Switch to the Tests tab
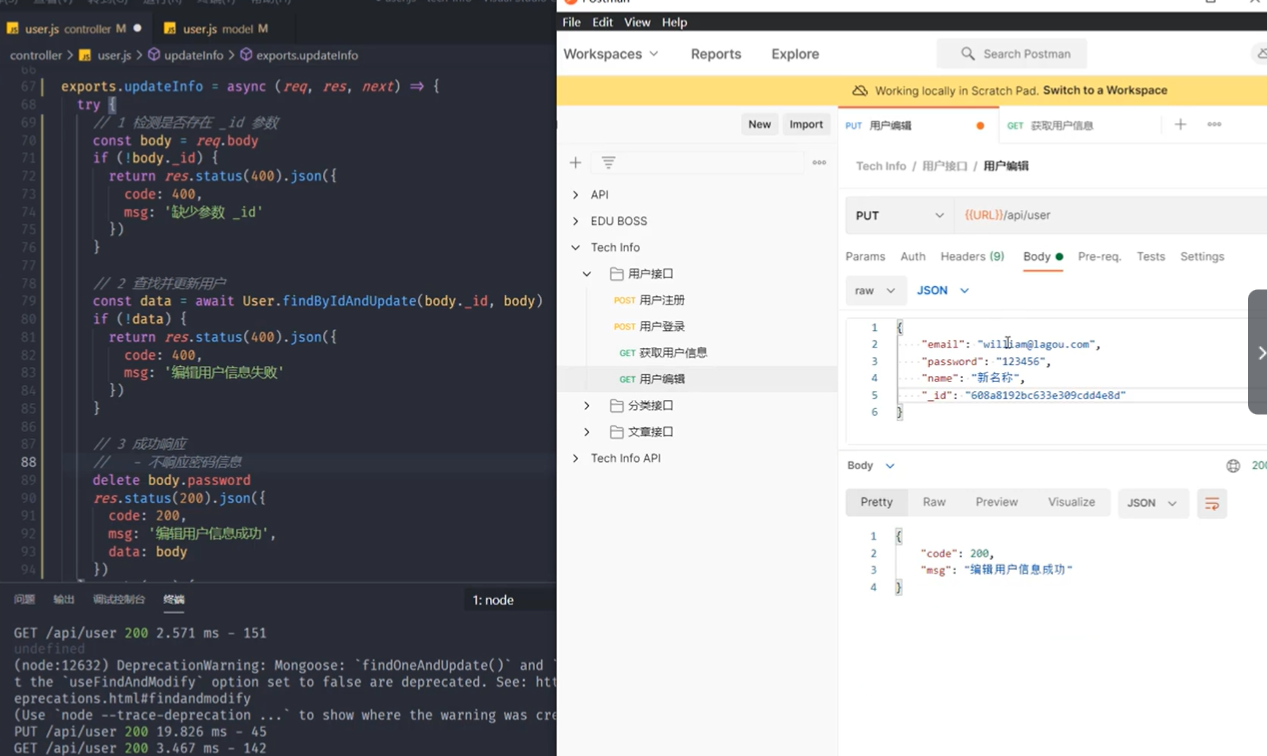Screen dimensions: 1267x756 click(1151, 257)
